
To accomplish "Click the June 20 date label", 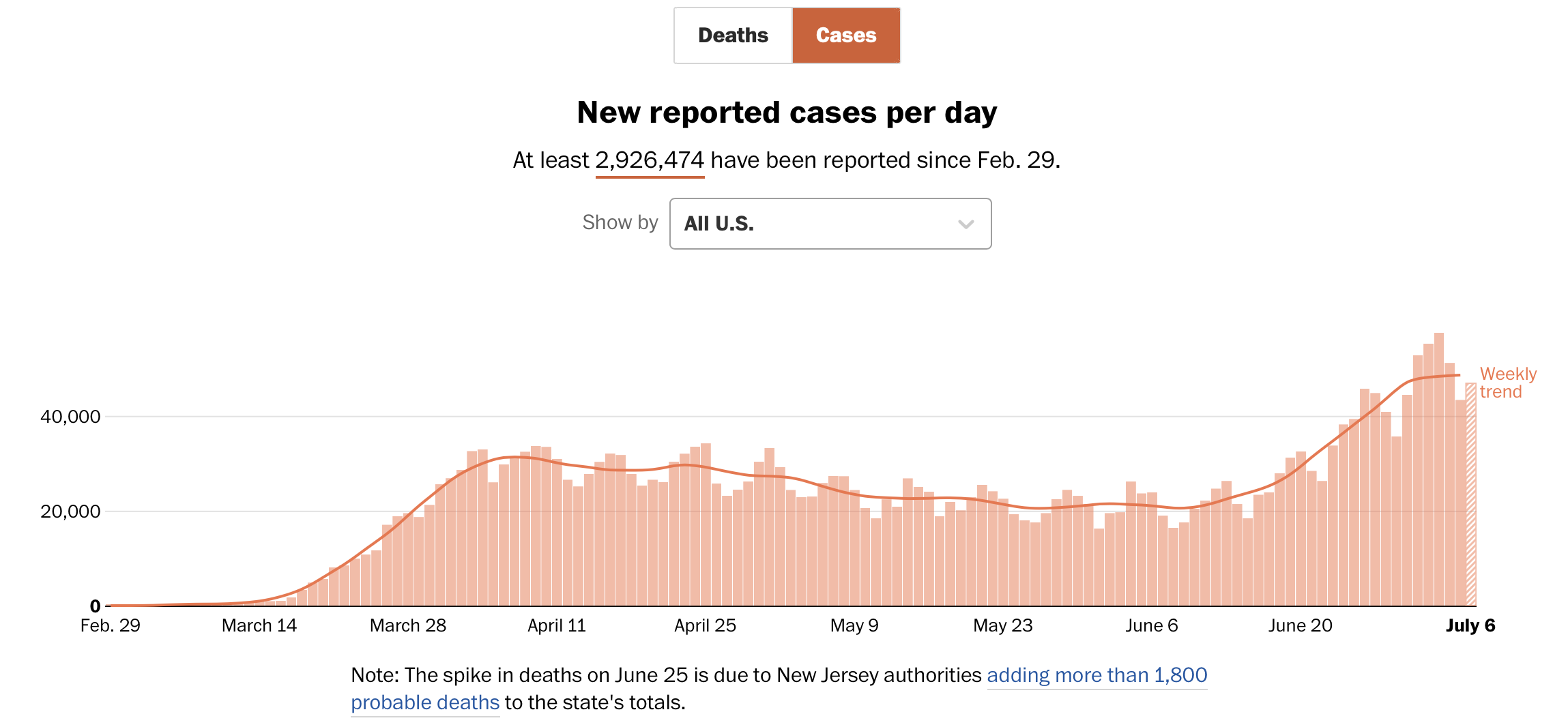I will pyautogui.click(x=1300, y=625).
